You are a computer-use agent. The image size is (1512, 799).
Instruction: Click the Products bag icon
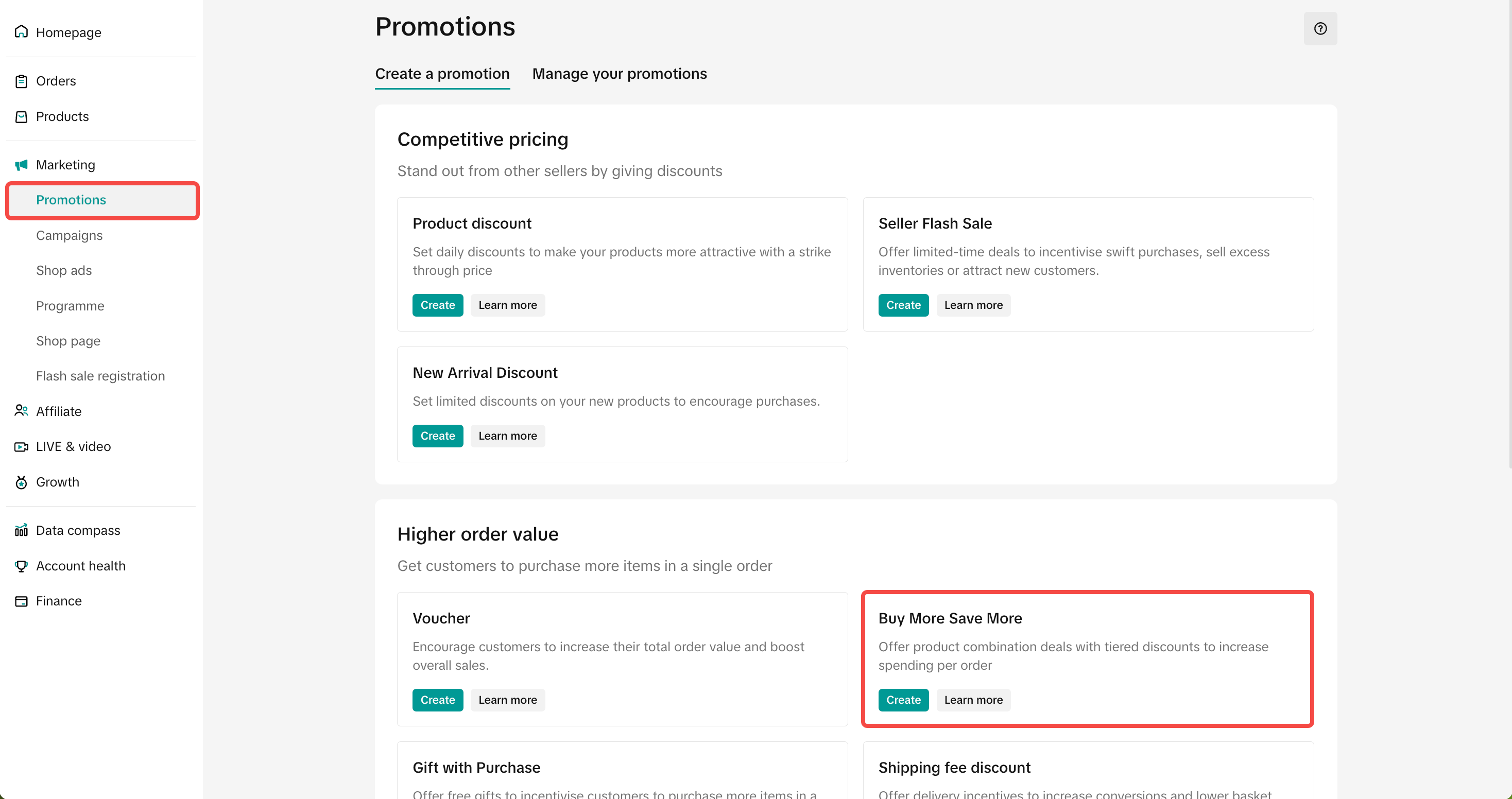pyautogui.click(x=21, y=117)
